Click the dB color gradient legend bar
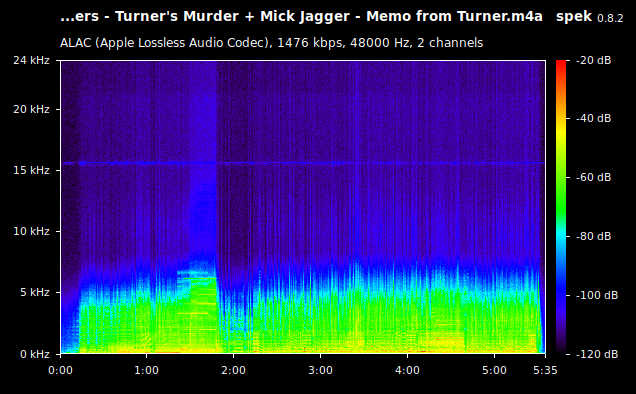The image size is (636, 394). pyautogui.click(x=561, y=207)
